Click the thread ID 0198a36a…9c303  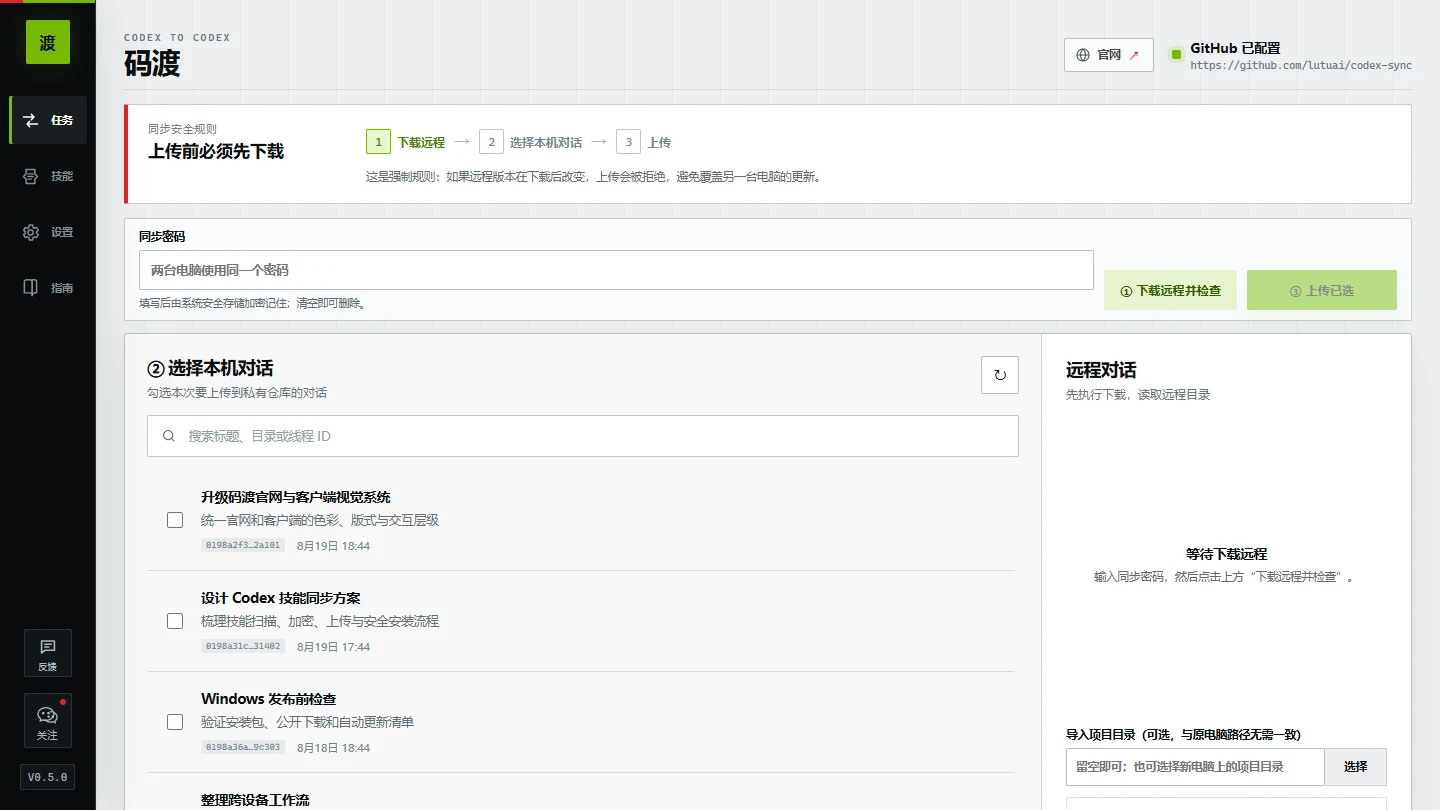click(x=243, y=747)
